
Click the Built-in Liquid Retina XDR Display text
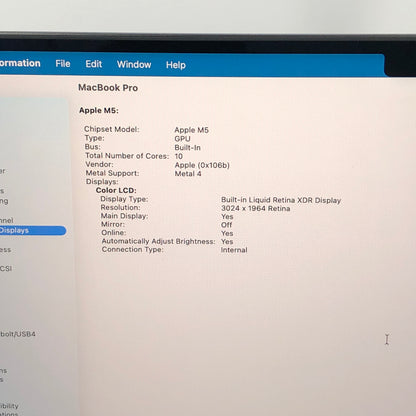(x=281, y=200)
